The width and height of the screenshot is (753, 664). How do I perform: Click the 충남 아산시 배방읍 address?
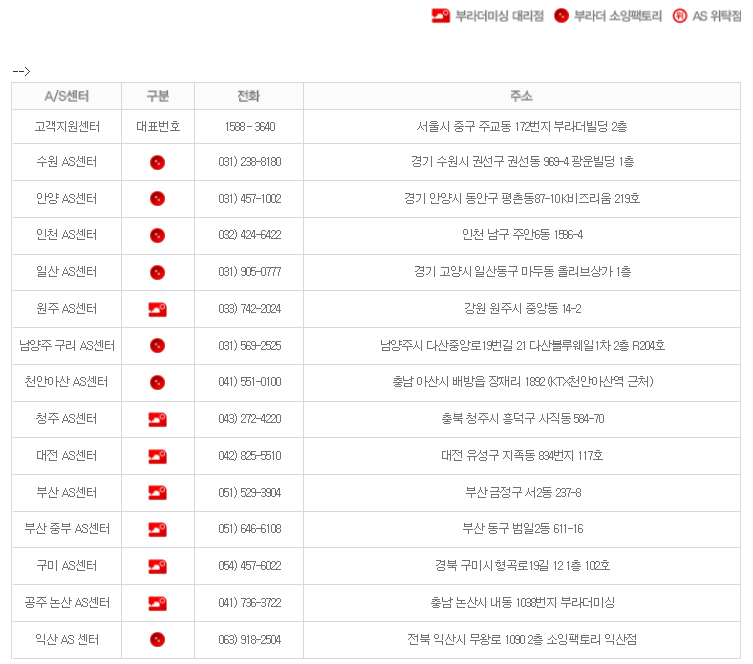pos(522,382)
